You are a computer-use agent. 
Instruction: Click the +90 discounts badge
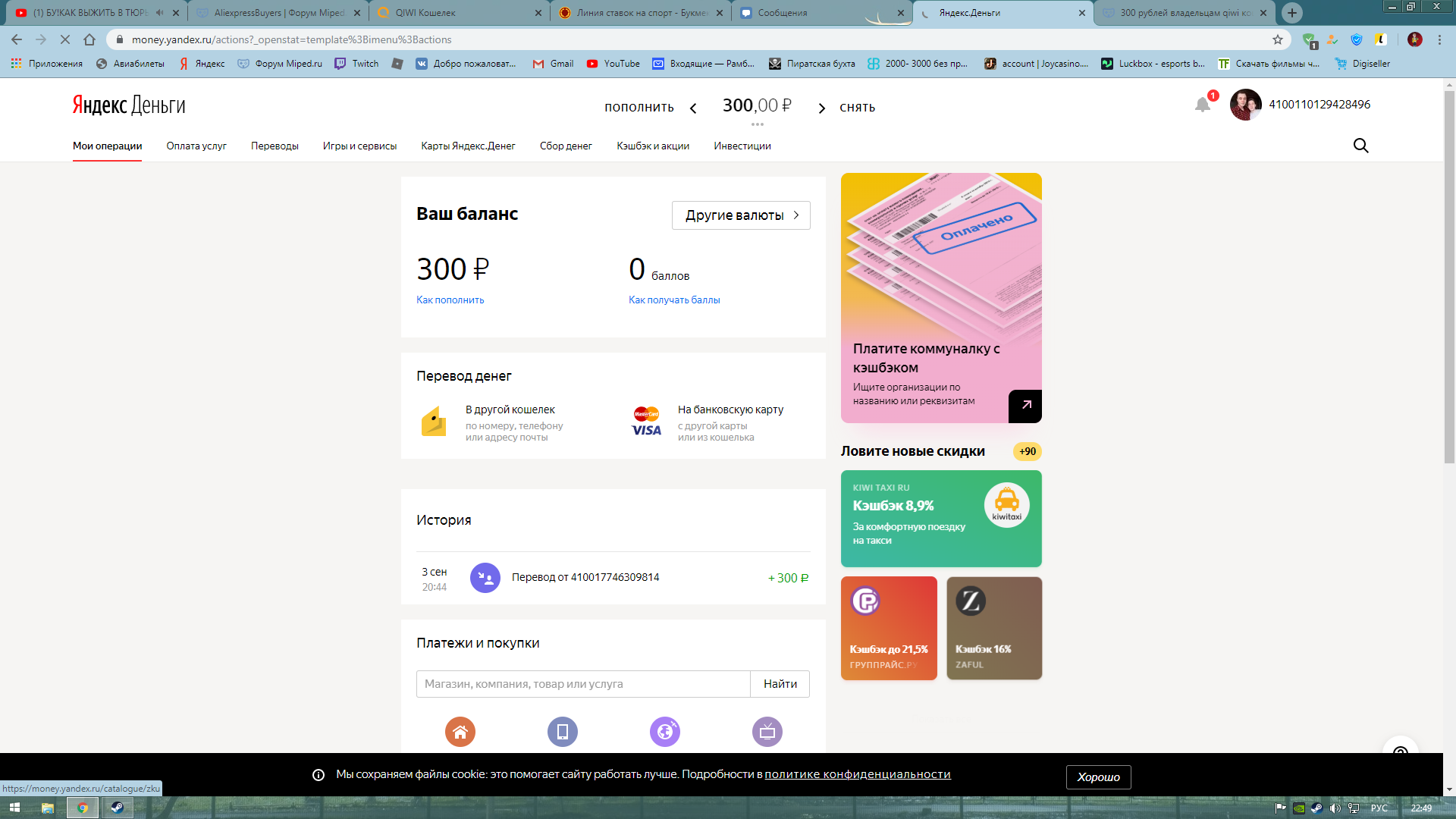[1028, 452]
